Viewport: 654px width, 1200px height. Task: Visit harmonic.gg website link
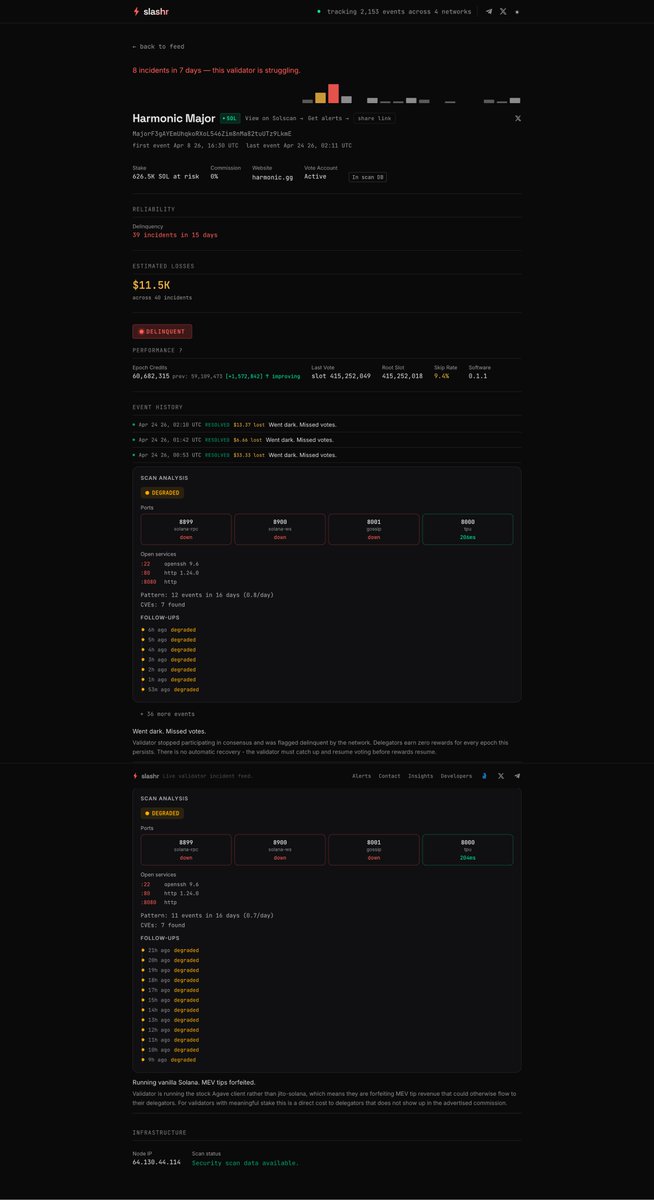coord(272,176)
